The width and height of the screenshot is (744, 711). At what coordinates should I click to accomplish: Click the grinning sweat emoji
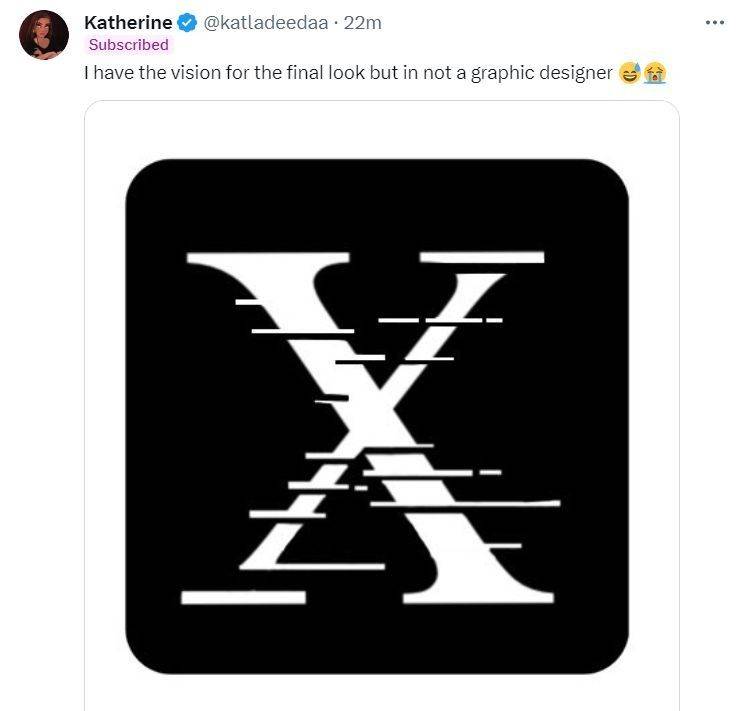click(x=630, y=73)
